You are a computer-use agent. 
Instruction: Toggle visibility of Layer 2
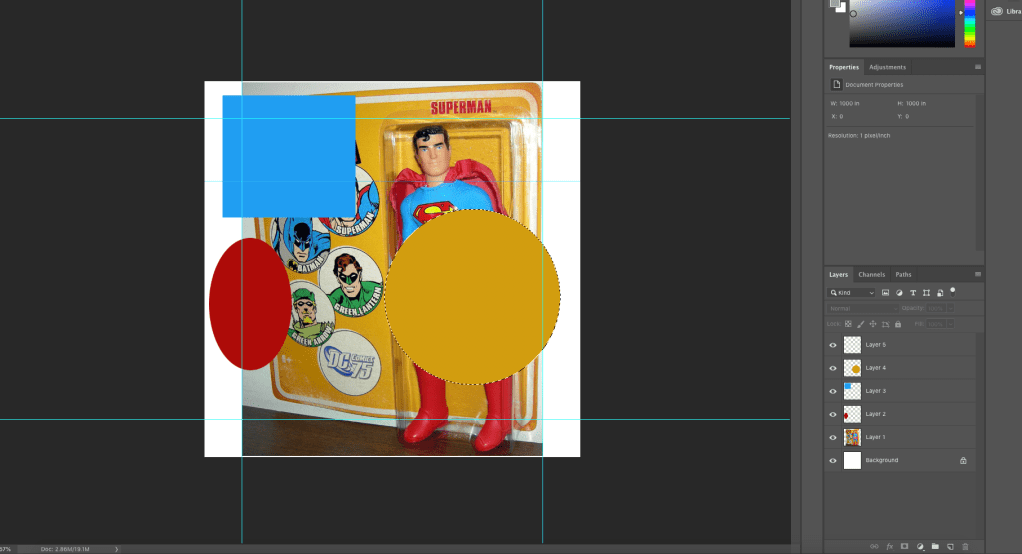coord(833,414)
